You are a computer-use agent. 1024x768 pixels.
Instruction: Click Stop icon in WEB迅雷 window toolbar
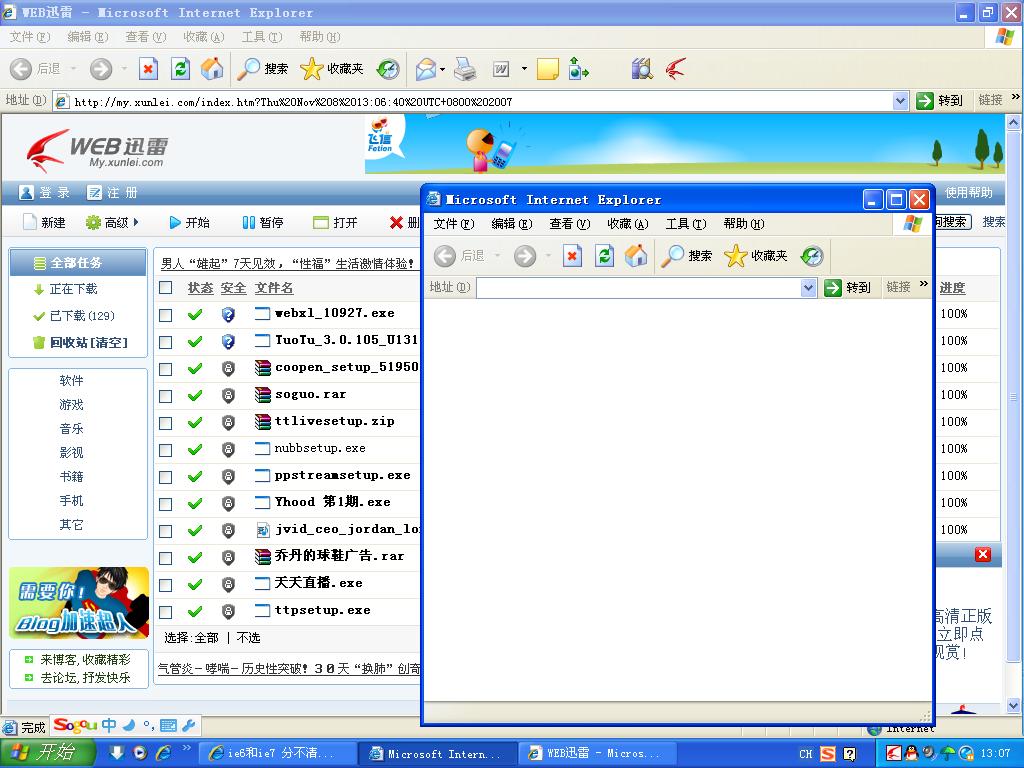(x=148, y=69)
